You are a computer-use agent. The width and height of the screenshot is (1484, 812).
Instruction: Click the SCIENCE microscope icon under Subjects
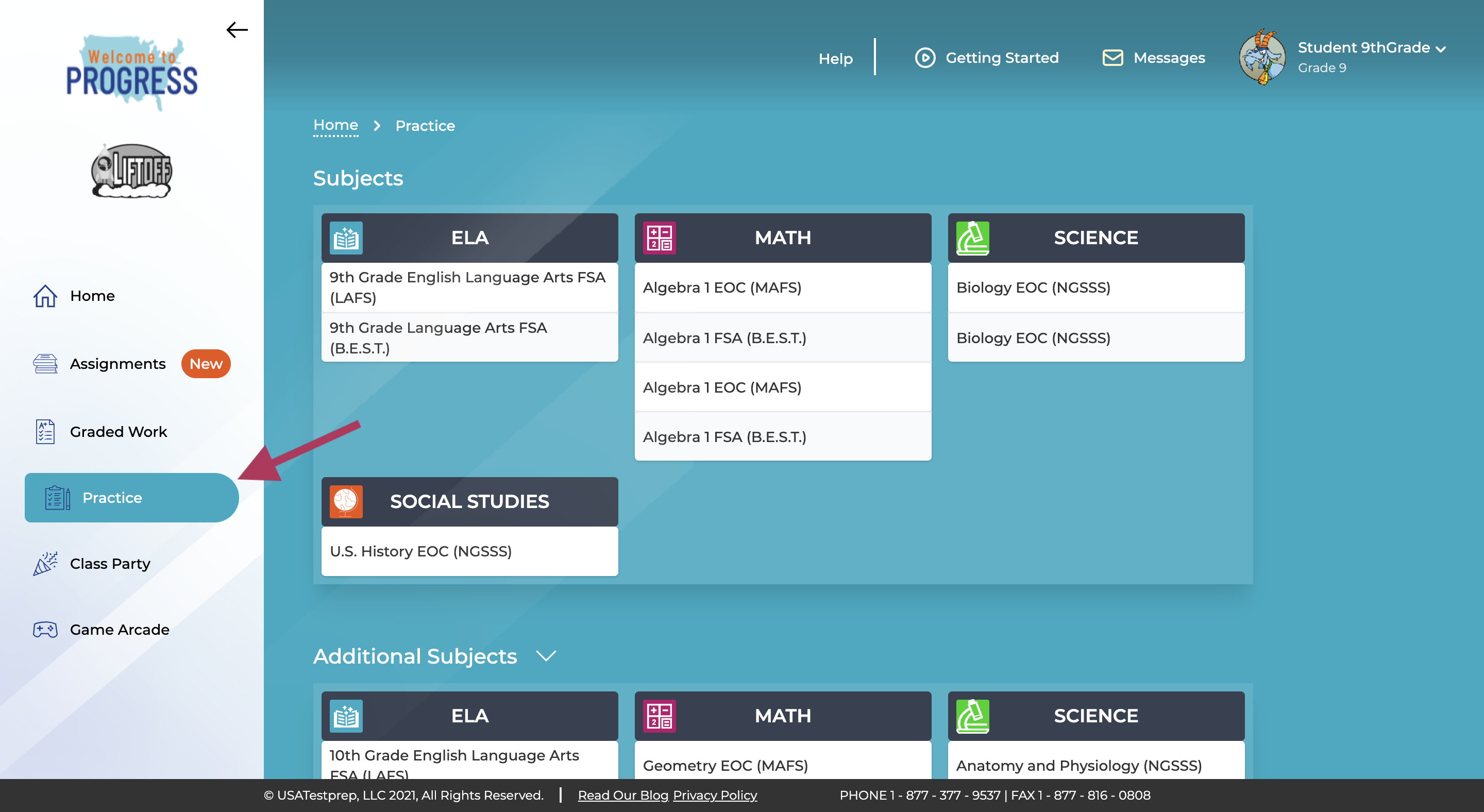[972, 238]
